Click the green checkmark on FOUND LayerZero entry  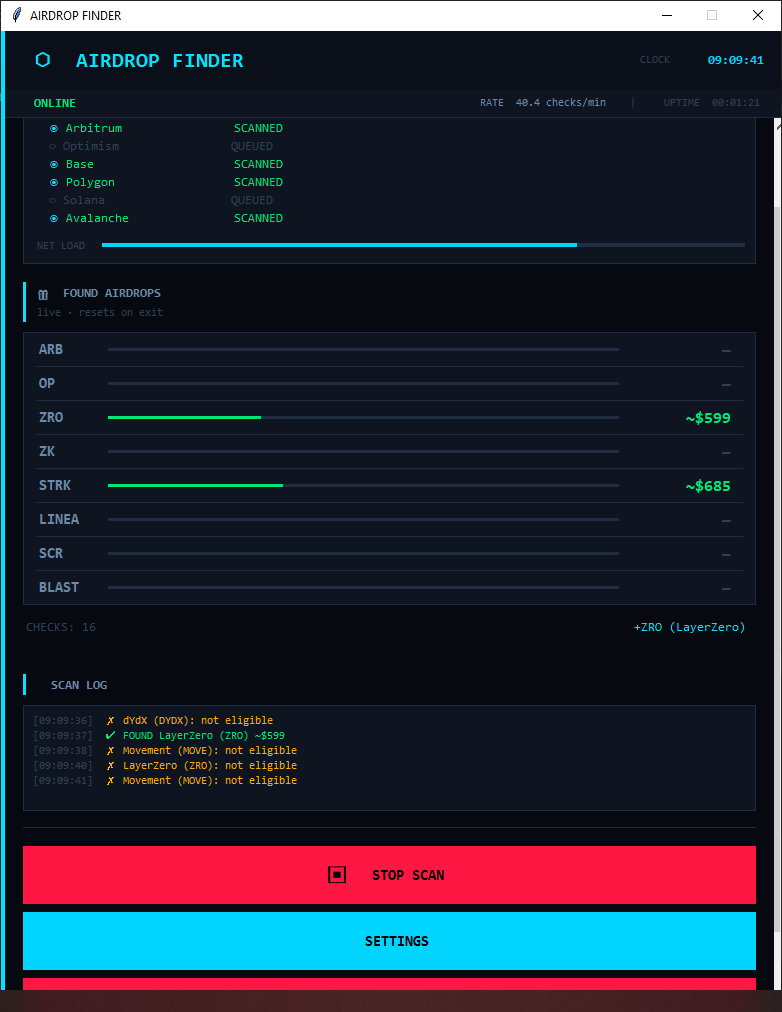(110, 735)
